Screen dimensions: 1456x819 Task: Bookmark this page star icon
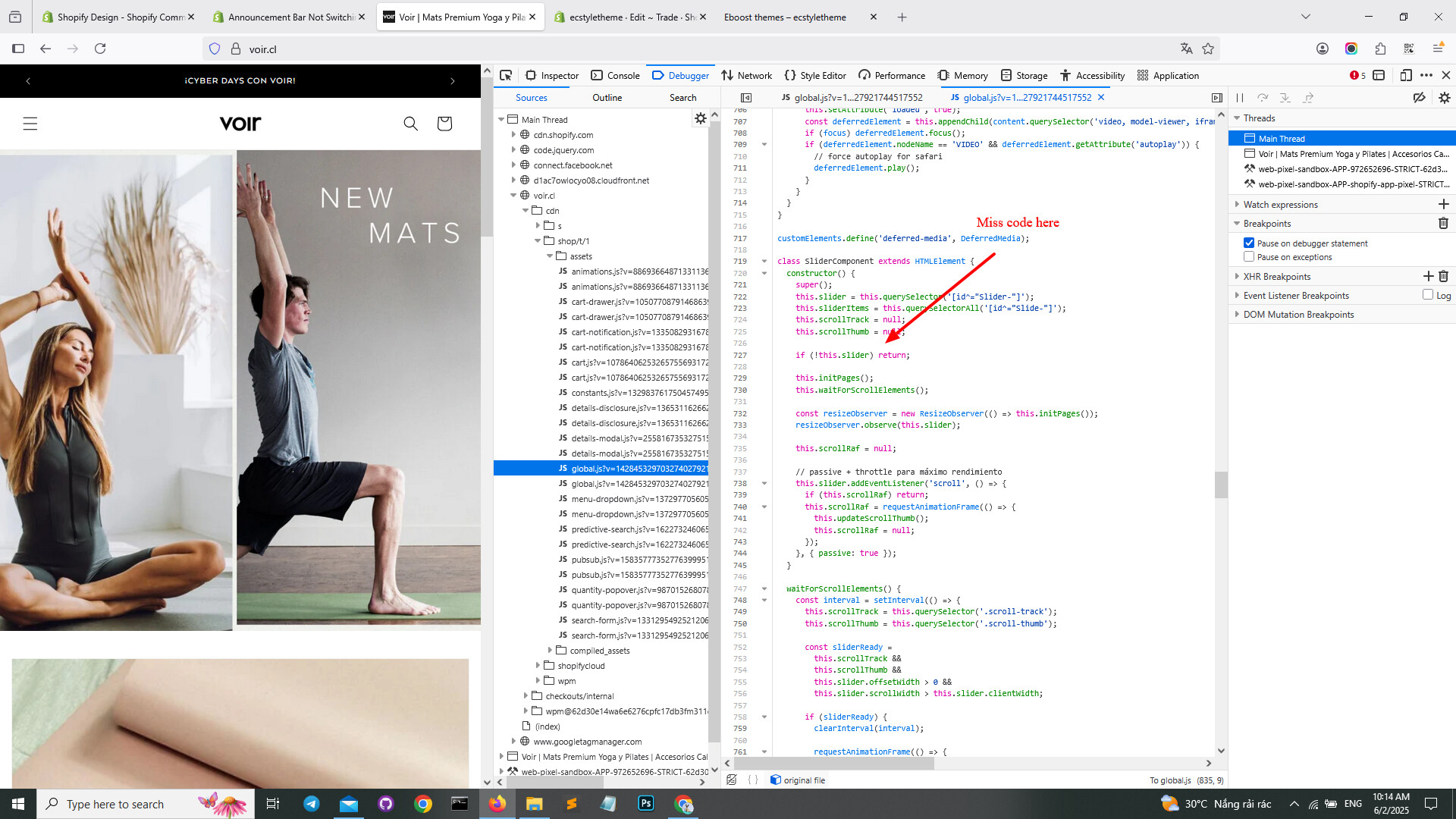pyautogui.click(x=1208, y=49)
